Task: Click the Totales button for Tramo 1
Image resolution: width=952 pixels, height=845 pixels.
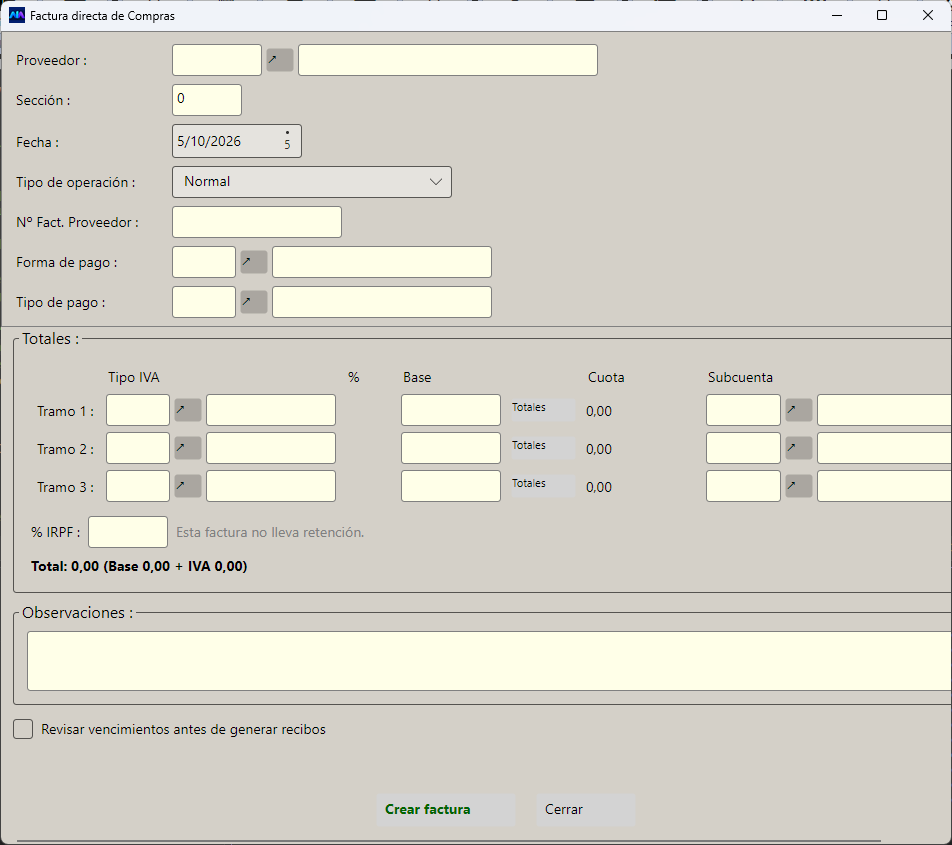Action: click(543, 409)
